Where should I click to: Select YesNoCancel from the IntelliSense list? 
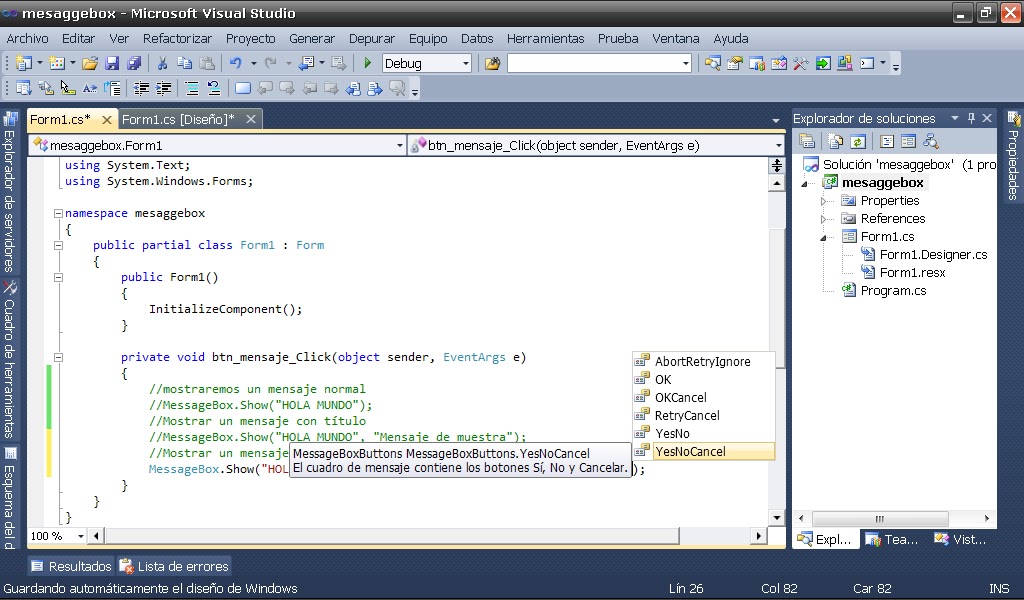pos(690,452)
